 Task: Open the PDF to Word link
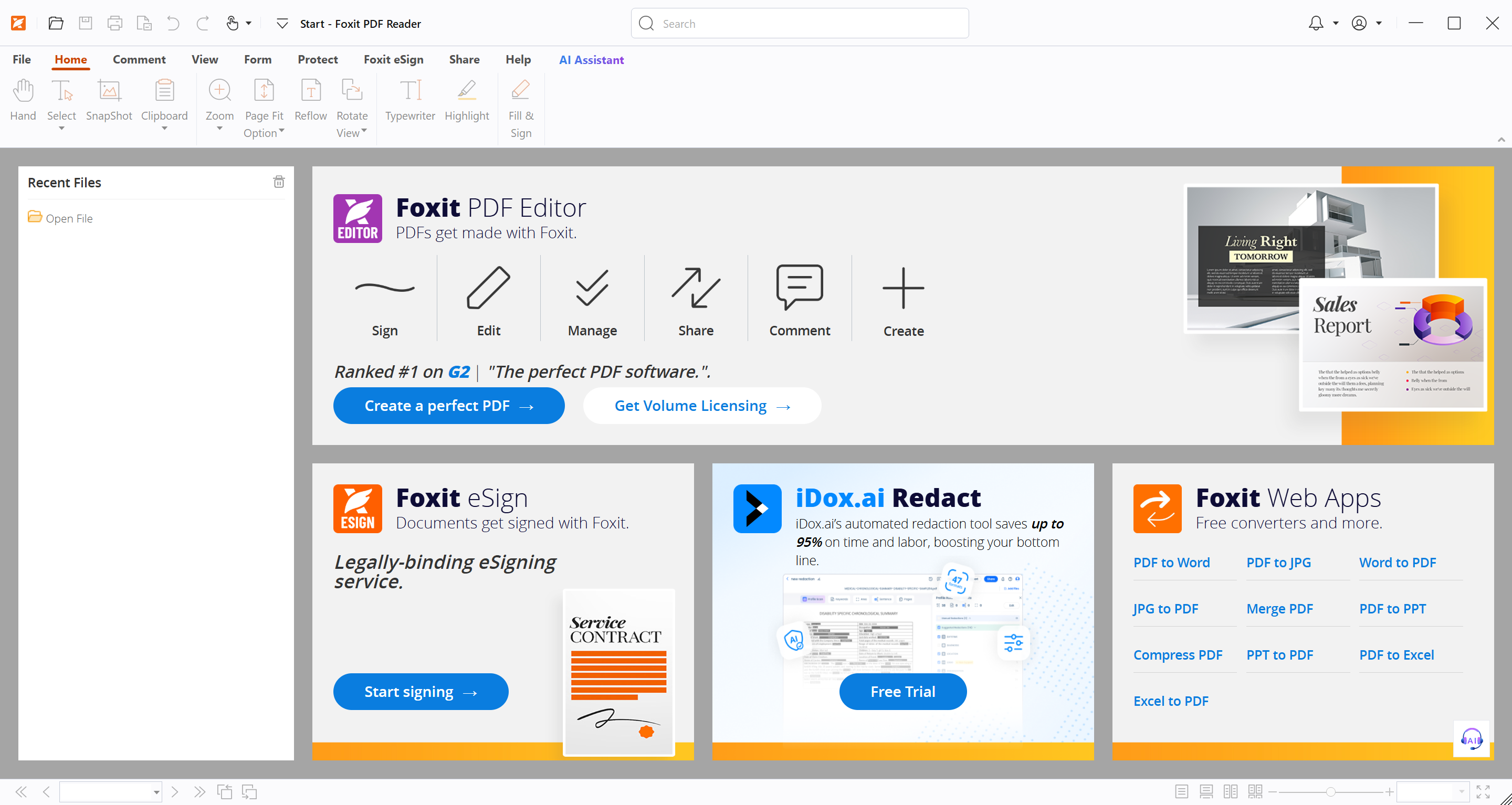(1171, 562)
